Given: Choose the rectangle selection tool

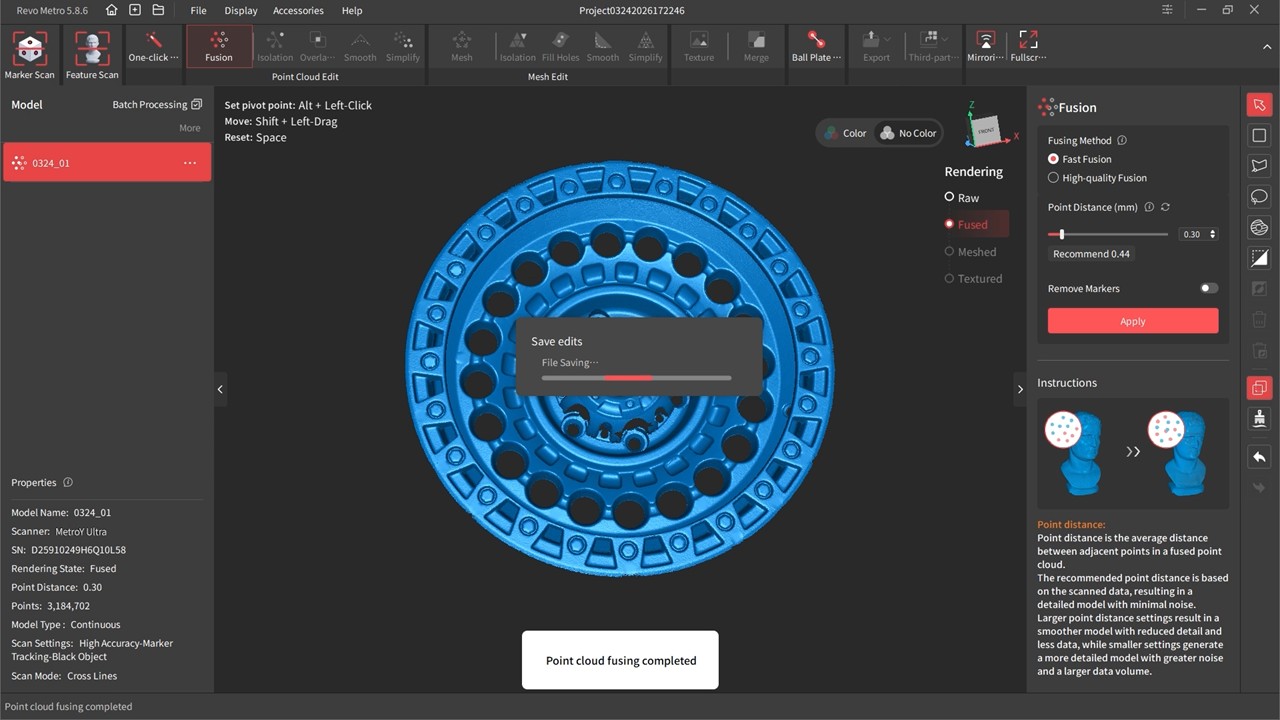Looking at the screenshot, I should click(1259, 135).
